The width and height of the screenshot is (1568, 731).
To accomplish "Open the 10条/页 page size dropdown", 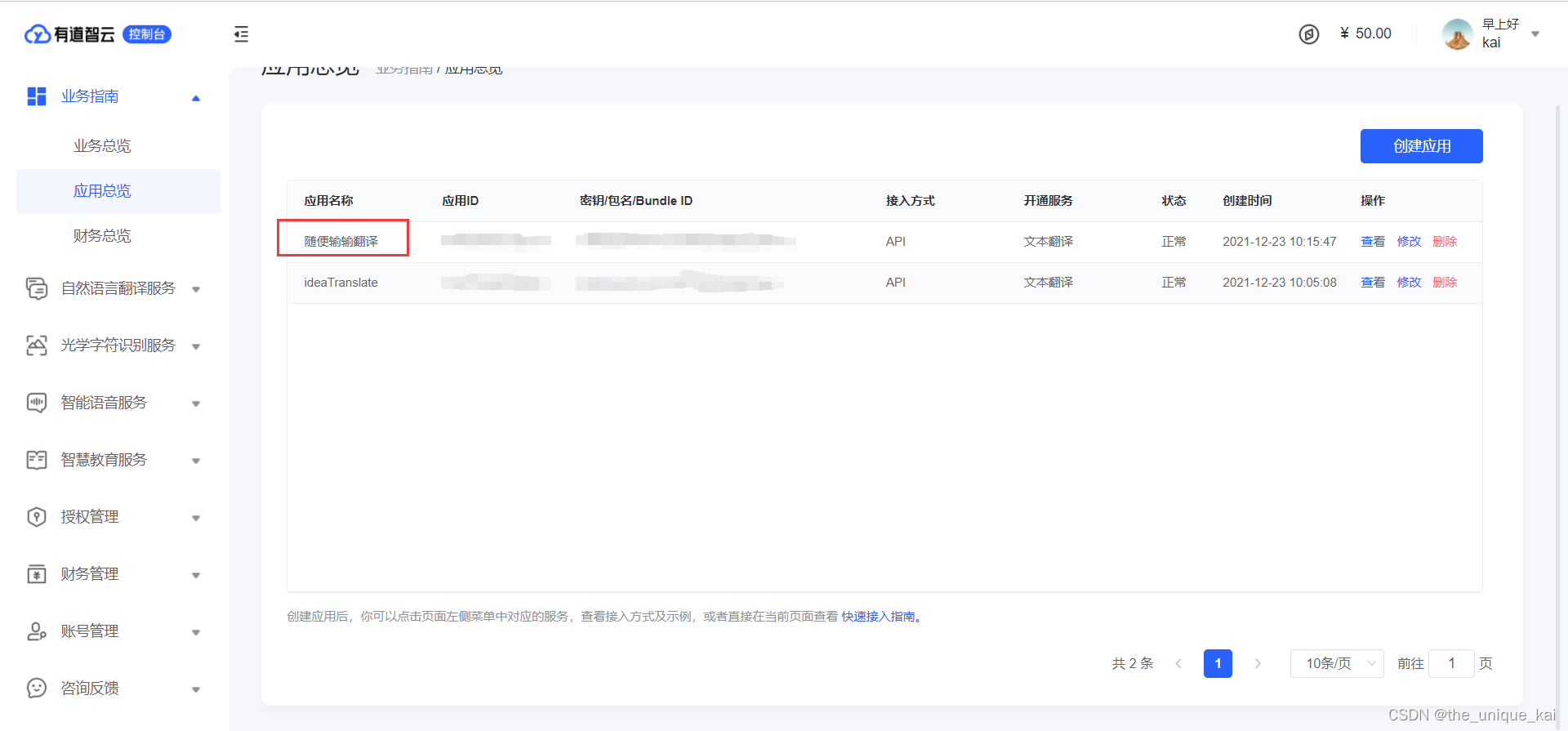I will pyautogui.click(x=1337, y=663).
